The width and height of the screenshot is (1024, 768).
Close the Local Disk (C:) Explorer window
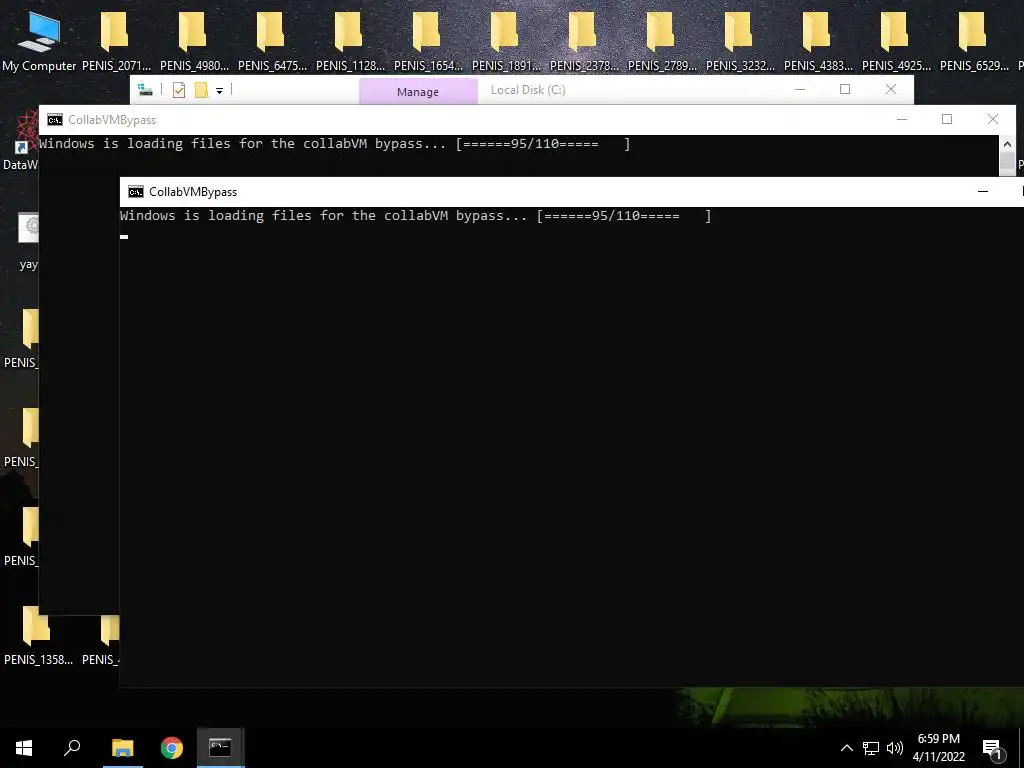coord(891,89)
